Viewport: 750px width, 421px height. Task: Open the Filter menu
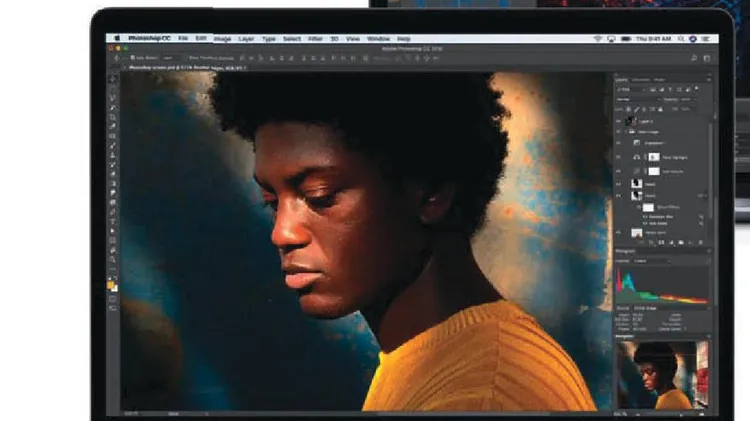pos(315,39)
